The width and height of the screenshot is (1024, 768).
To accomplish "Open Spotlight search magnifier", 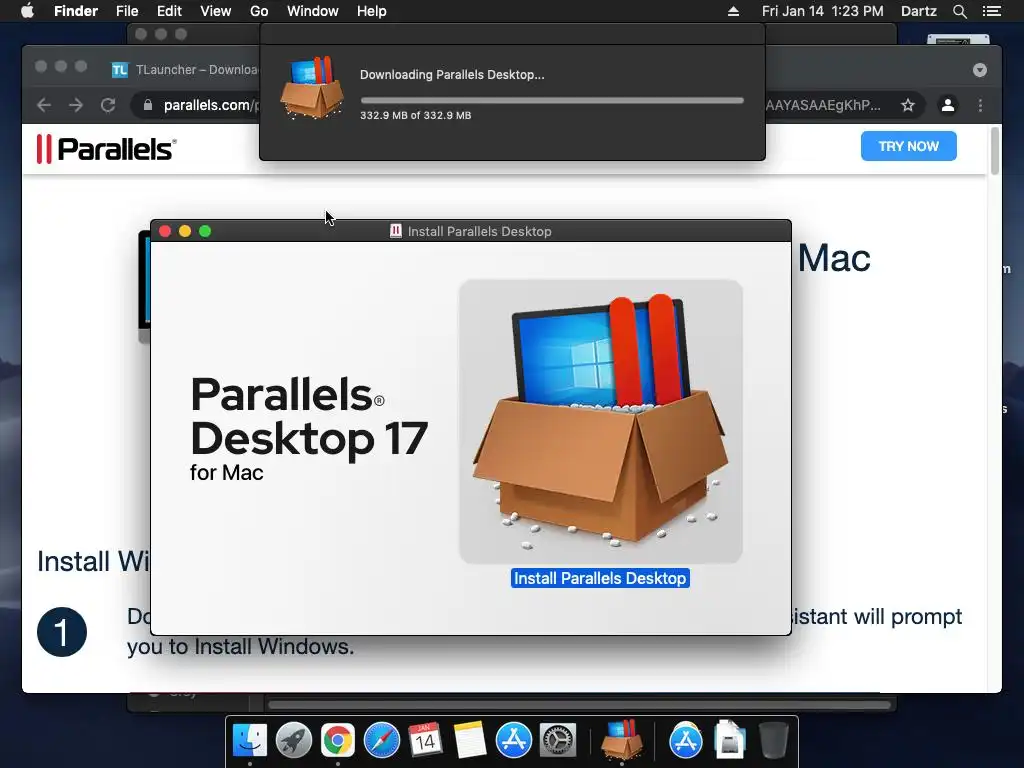I will [959, 11].
